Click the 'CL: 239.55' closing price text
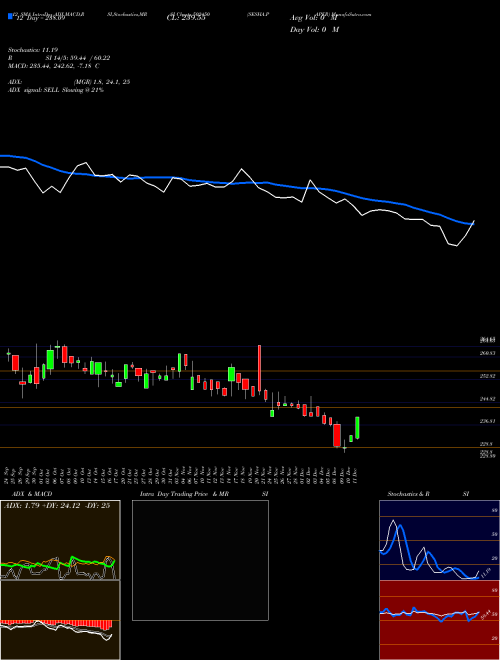 point(186,19)
